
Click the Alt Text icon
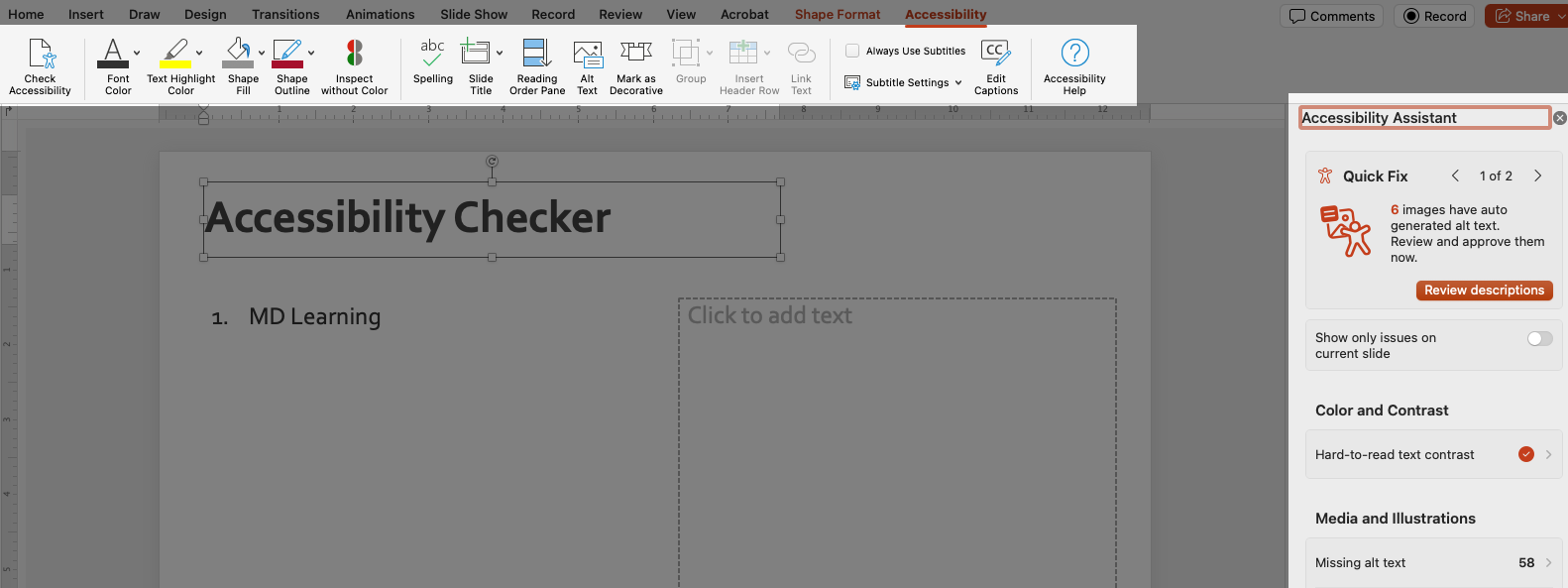click(587, 55)
